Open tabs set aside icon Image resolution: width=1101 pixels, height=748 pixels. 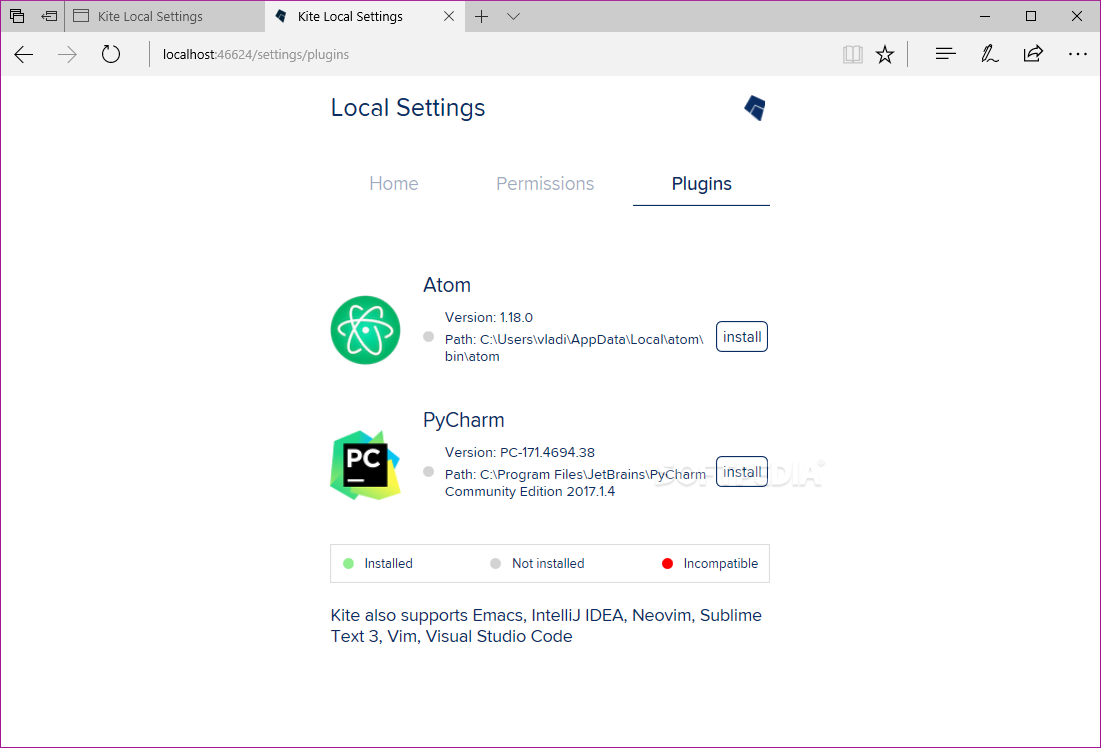point(17,15)
